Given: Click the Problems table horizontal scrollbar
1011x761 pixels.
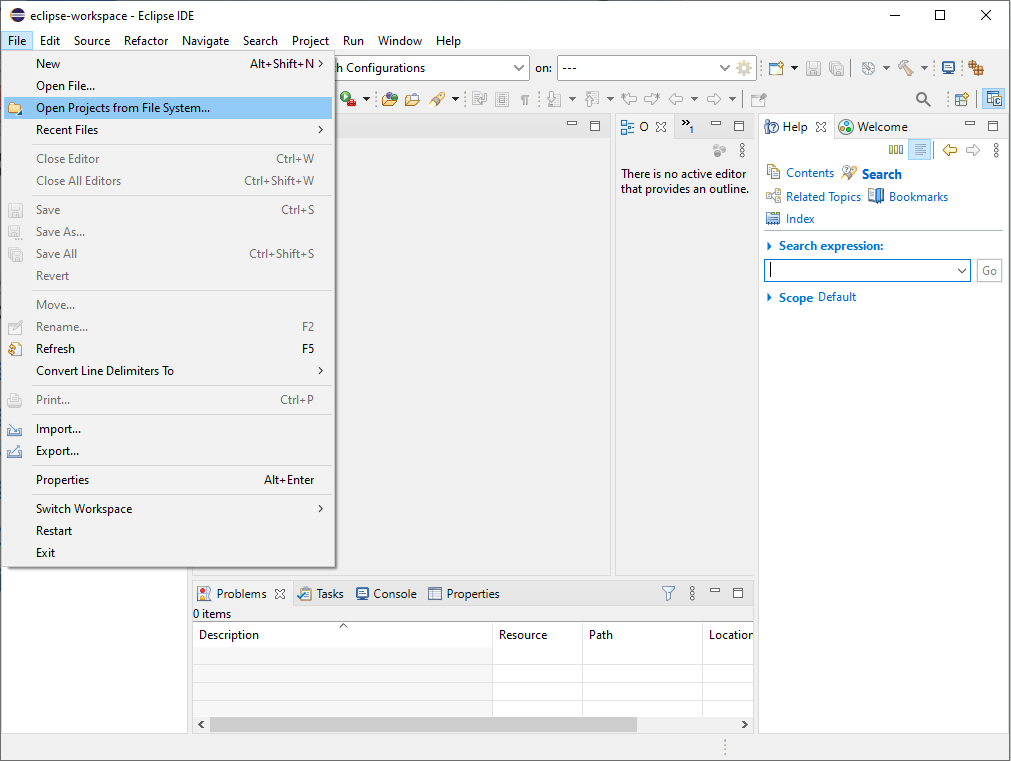Looking at the screenshot, I should [423, 724].
